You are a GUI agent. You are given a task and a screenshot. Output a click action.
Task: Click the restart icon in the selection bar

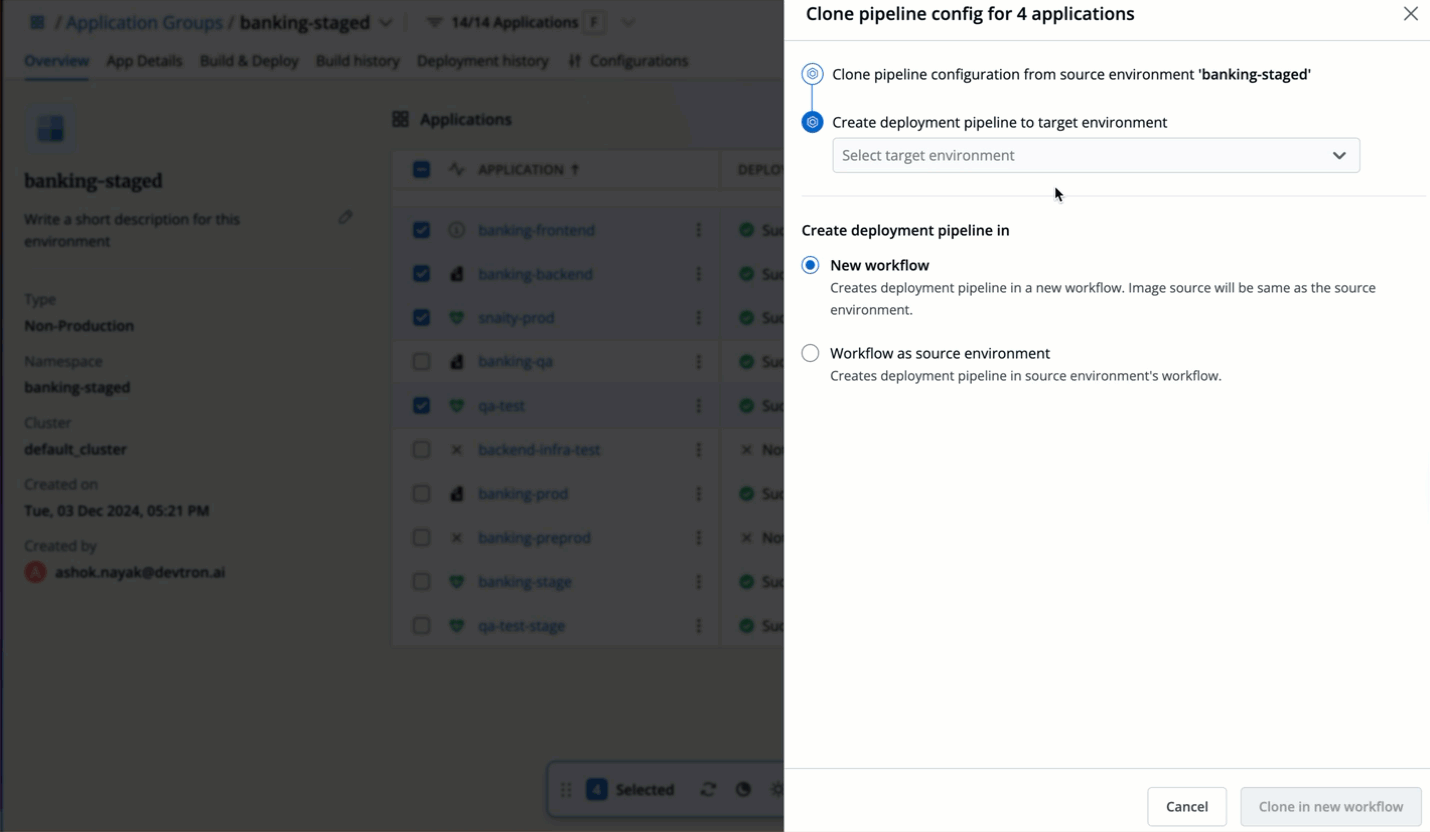click(708, 789)
